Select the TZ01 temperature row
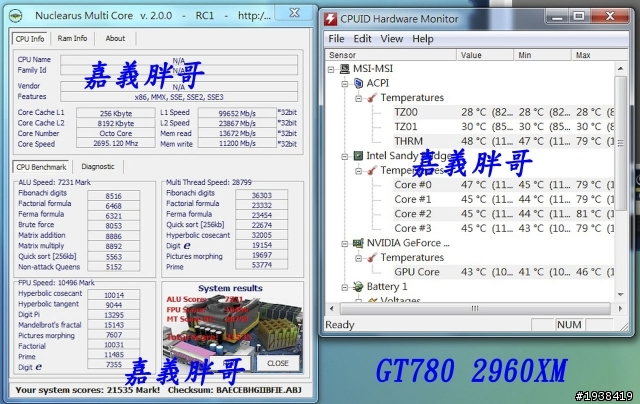 503,127
